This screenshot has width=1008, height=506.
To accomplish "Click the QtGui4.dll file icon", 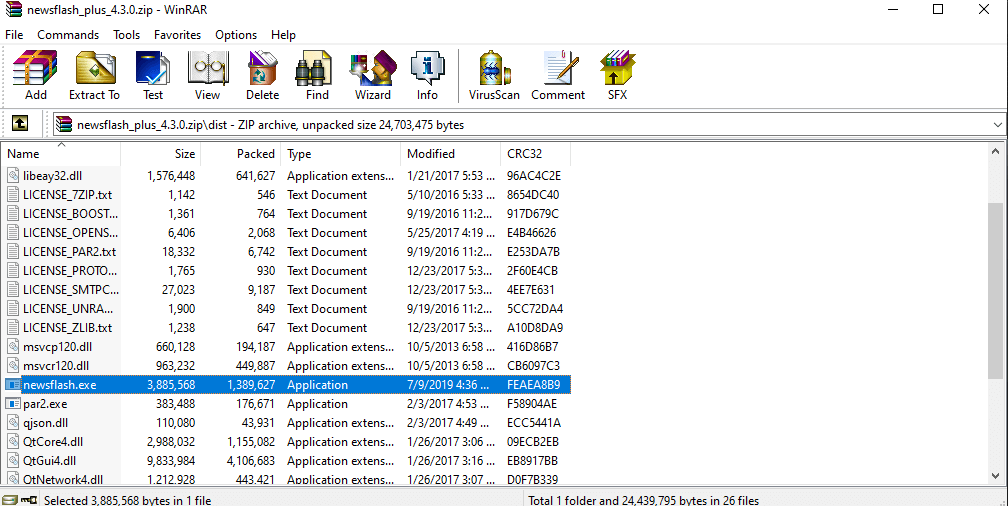I will (13, 461).
